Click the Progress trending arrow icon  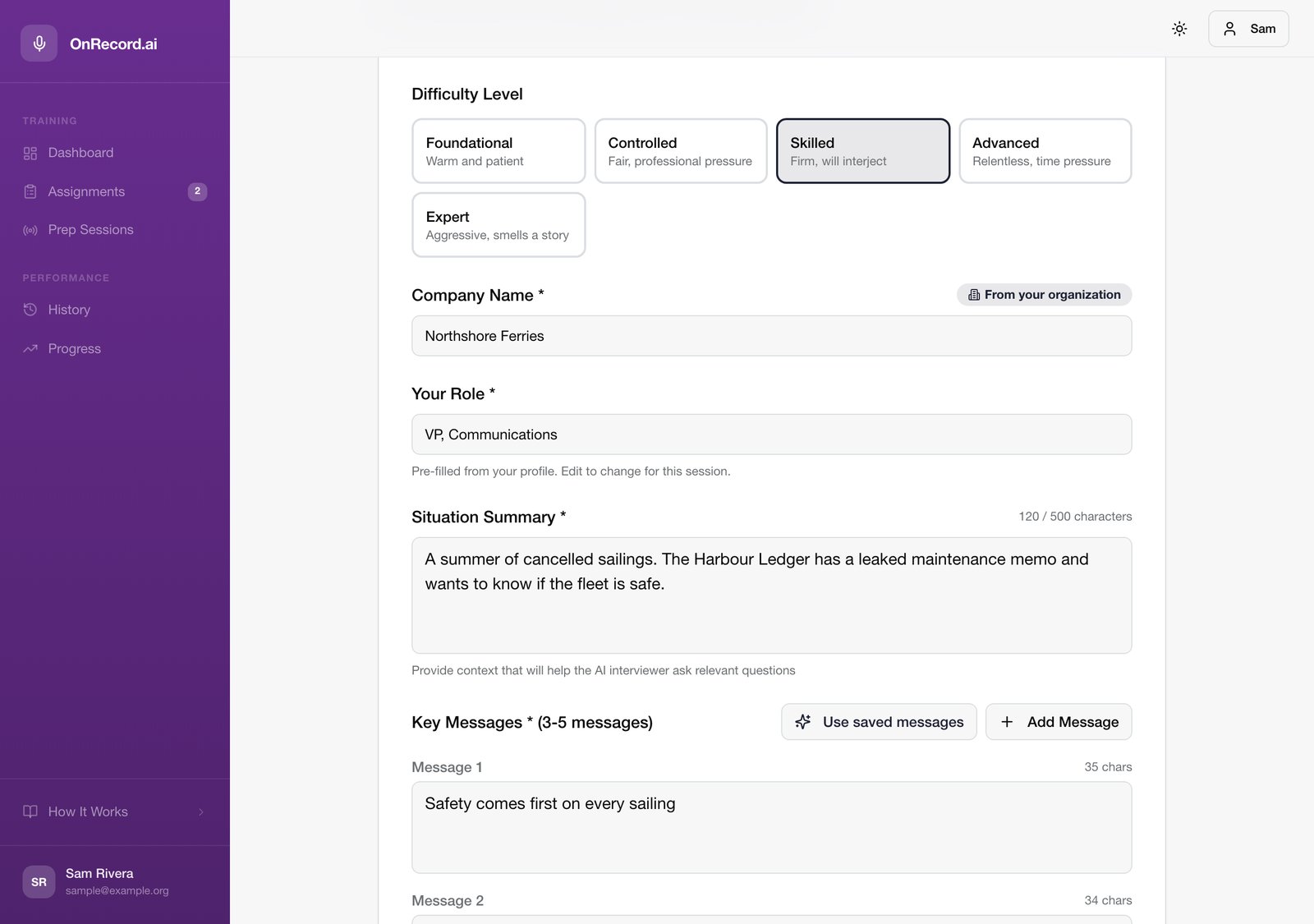[30, 348]
